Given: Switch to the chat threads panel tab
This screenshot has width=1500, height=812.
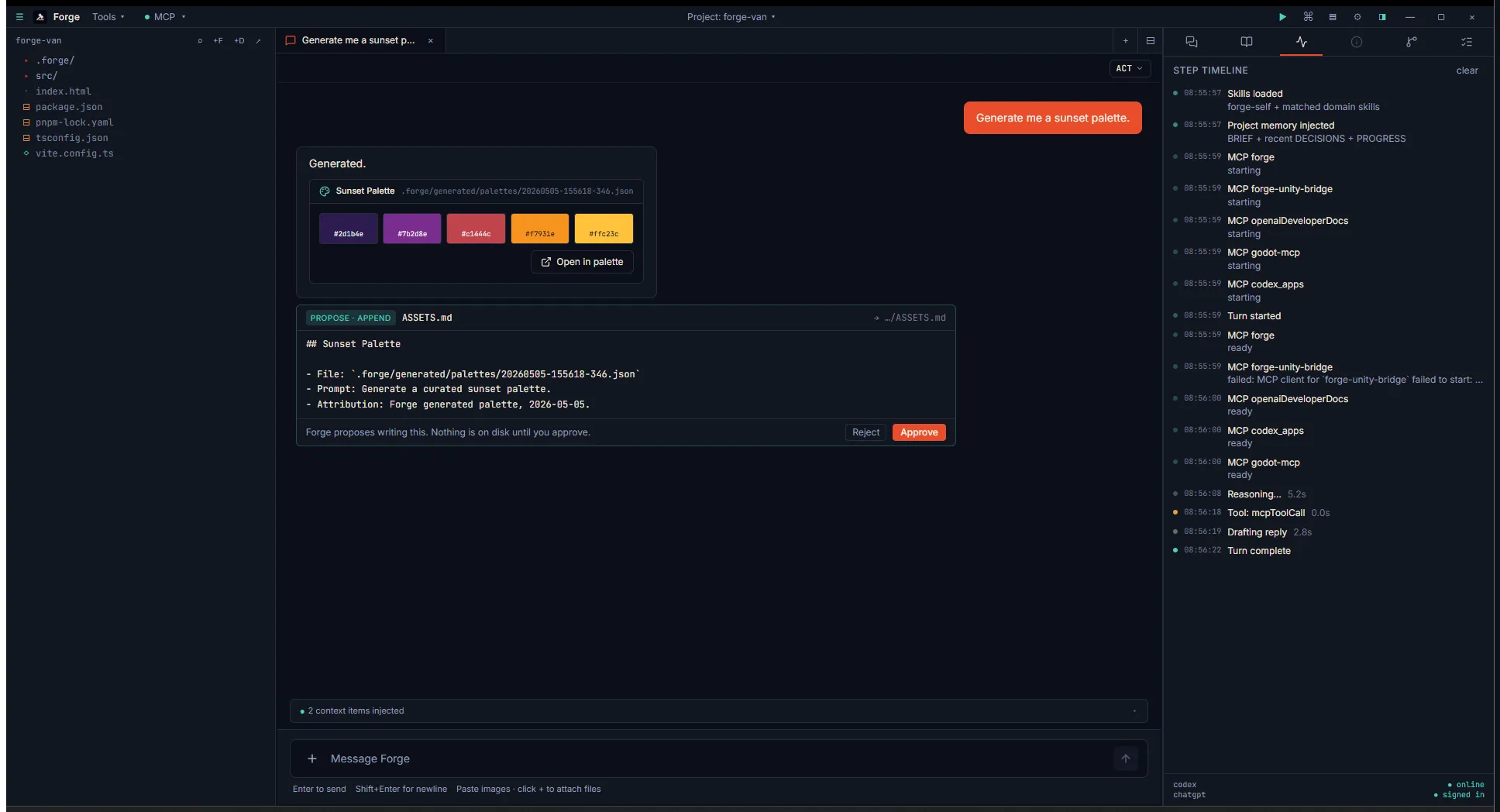Looking at the screenshot, I should click(x=1192, y=42).
